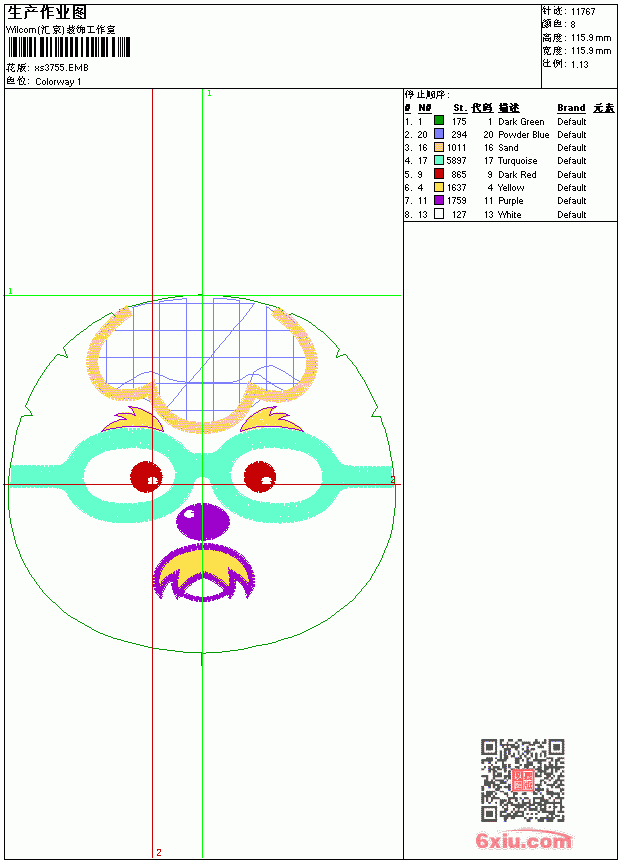This screenshot has width=620, height=860.
Task: Select the 'Dark Green' description text
Action: pyautogui.click(x=521, y=122)
